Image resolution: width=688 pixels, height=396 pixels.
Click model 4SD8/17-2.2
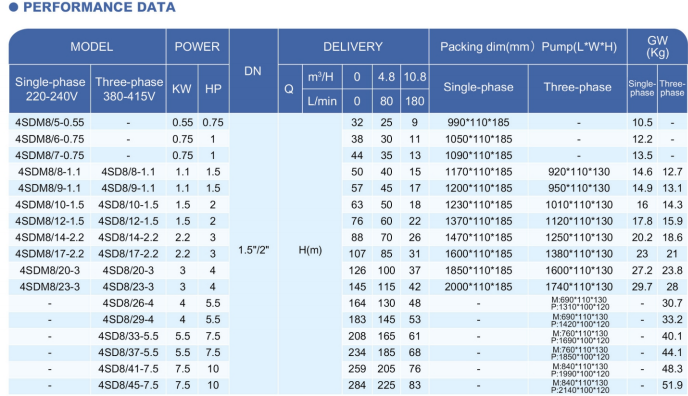[128, 254]
